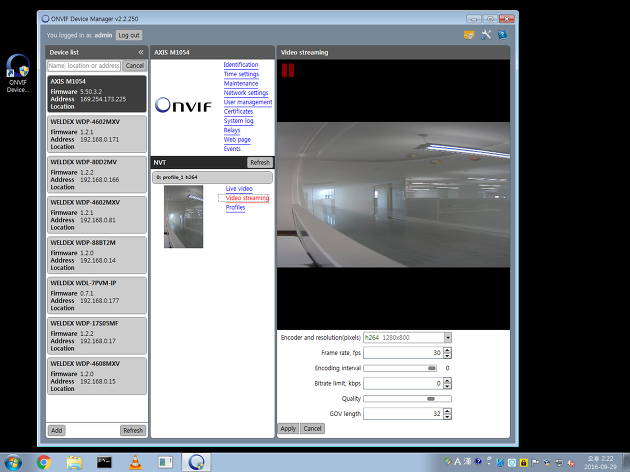
Task: Click the Bitrate limit input field
Action: click(x=403, y=383)
